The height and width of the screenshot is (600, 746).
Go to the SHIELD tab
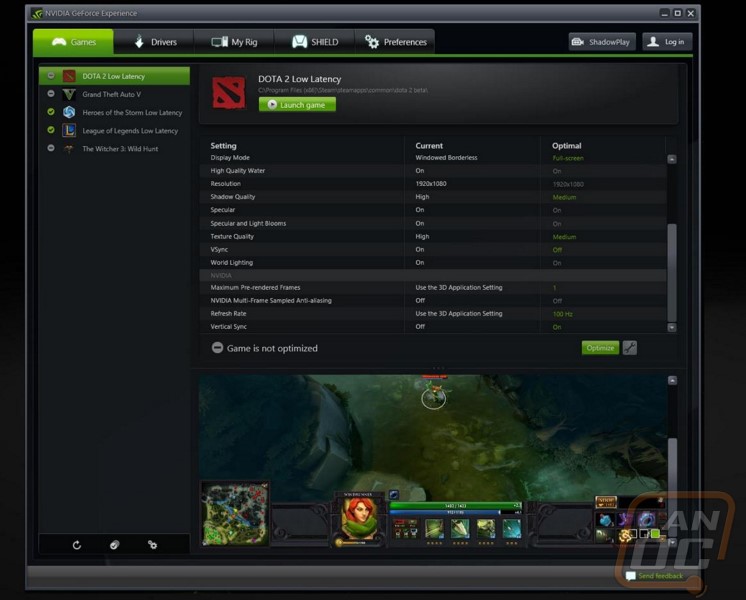click(314, 42)
